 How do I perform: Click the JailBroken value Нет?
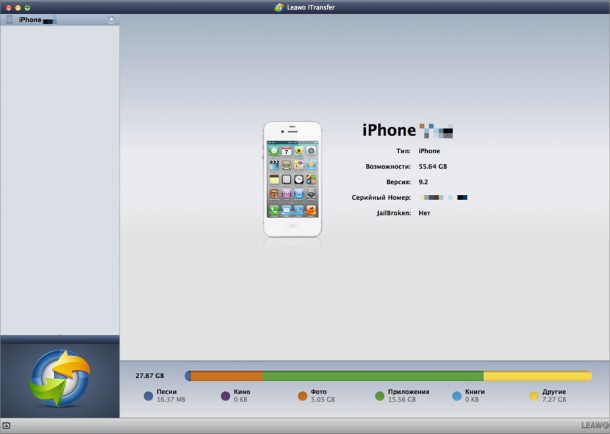424,213
